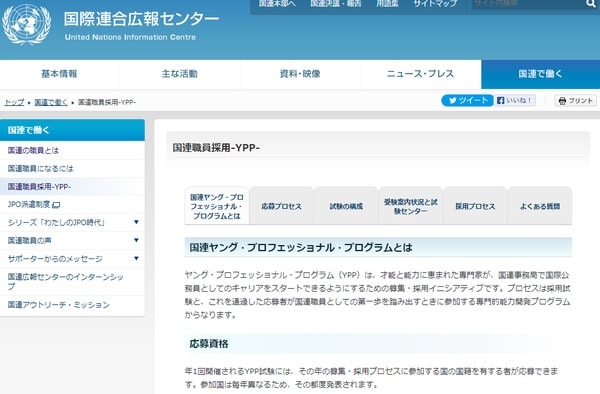
Task: Open the 資料・映像 main menu
Action: click(x=300, y=74)
